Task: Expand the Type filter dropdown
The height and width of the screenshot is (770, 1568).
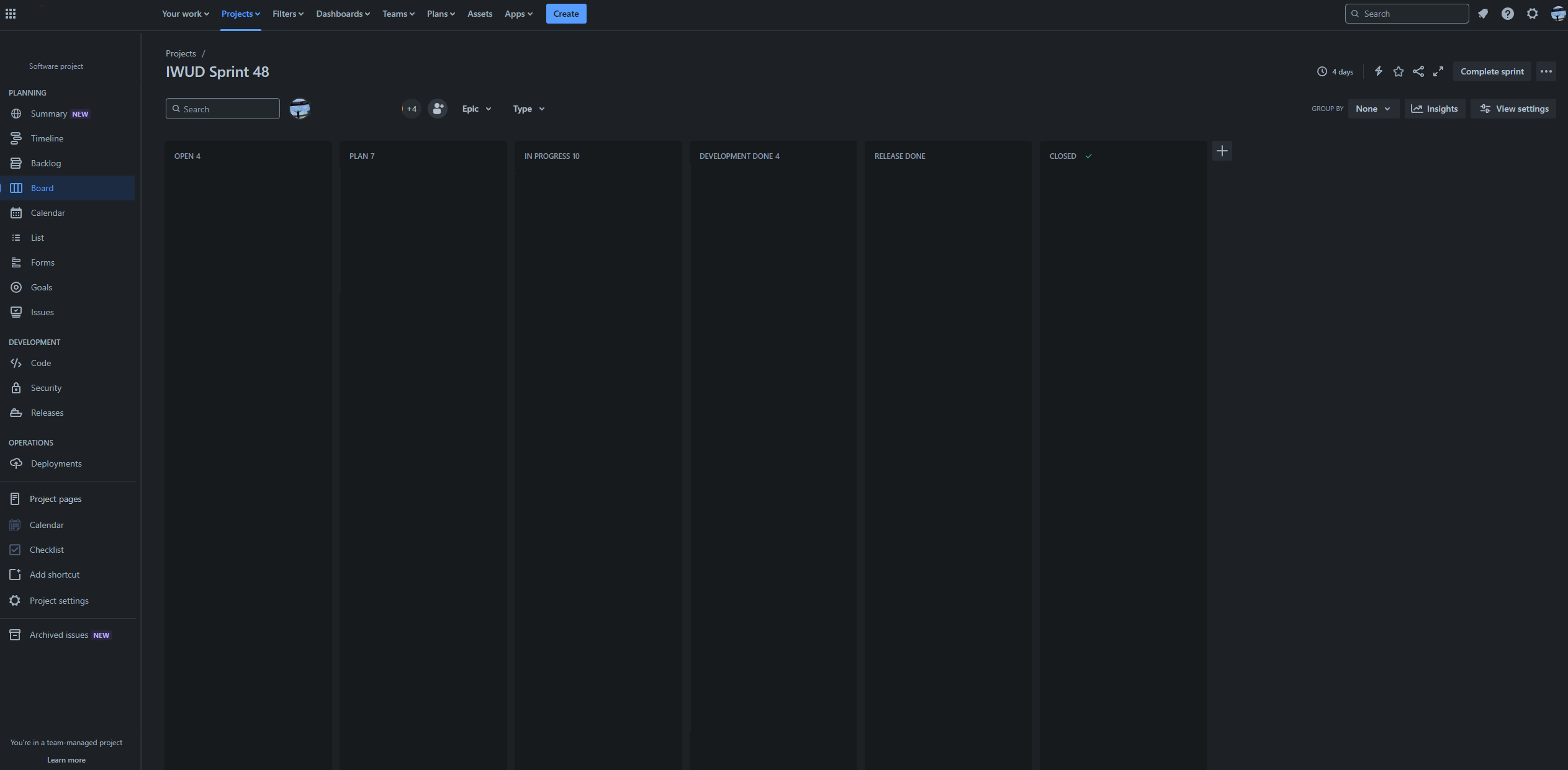Action: tap(528, 109)
